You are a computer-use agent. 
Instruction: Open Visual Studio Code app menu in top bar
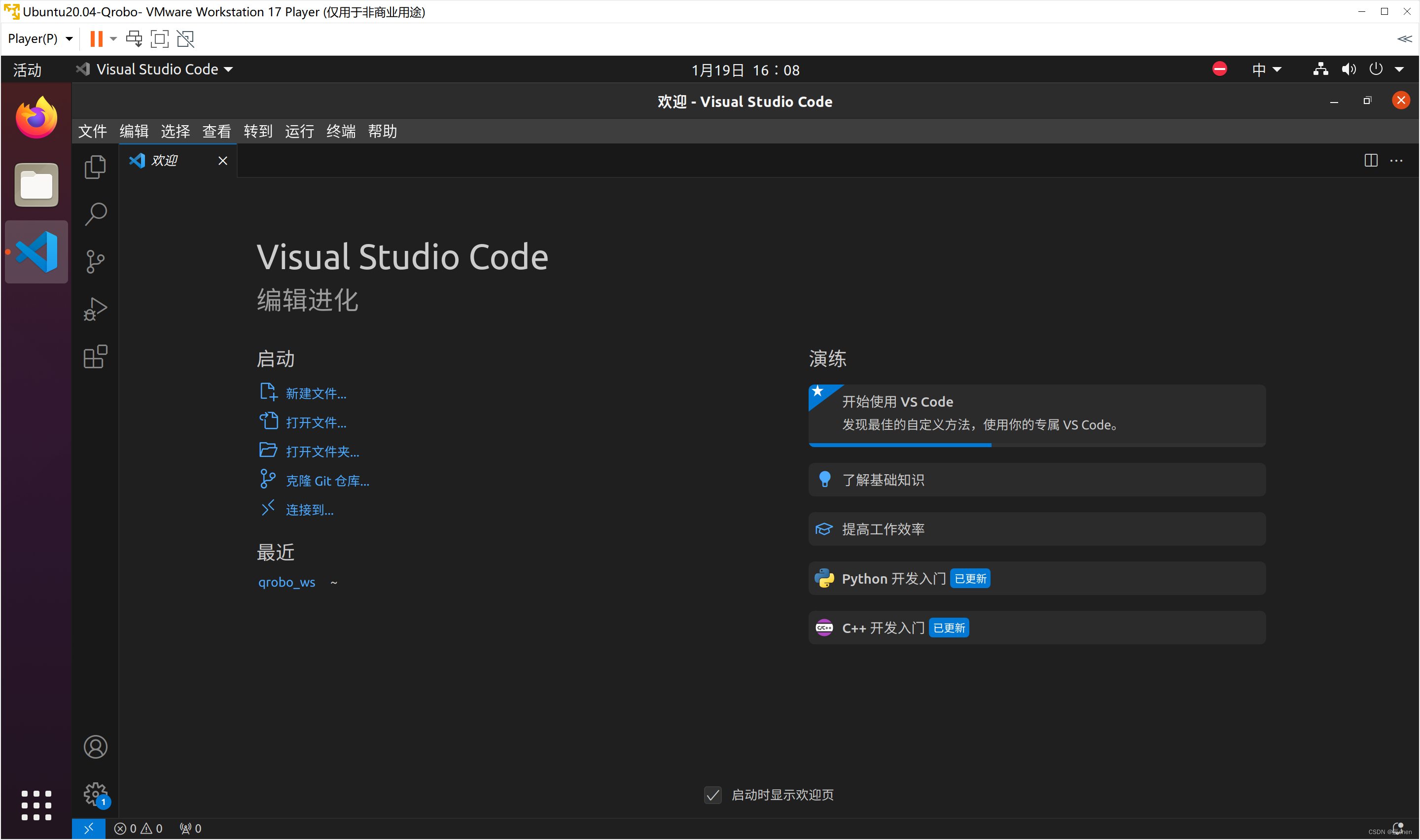[x=154, y=69]
